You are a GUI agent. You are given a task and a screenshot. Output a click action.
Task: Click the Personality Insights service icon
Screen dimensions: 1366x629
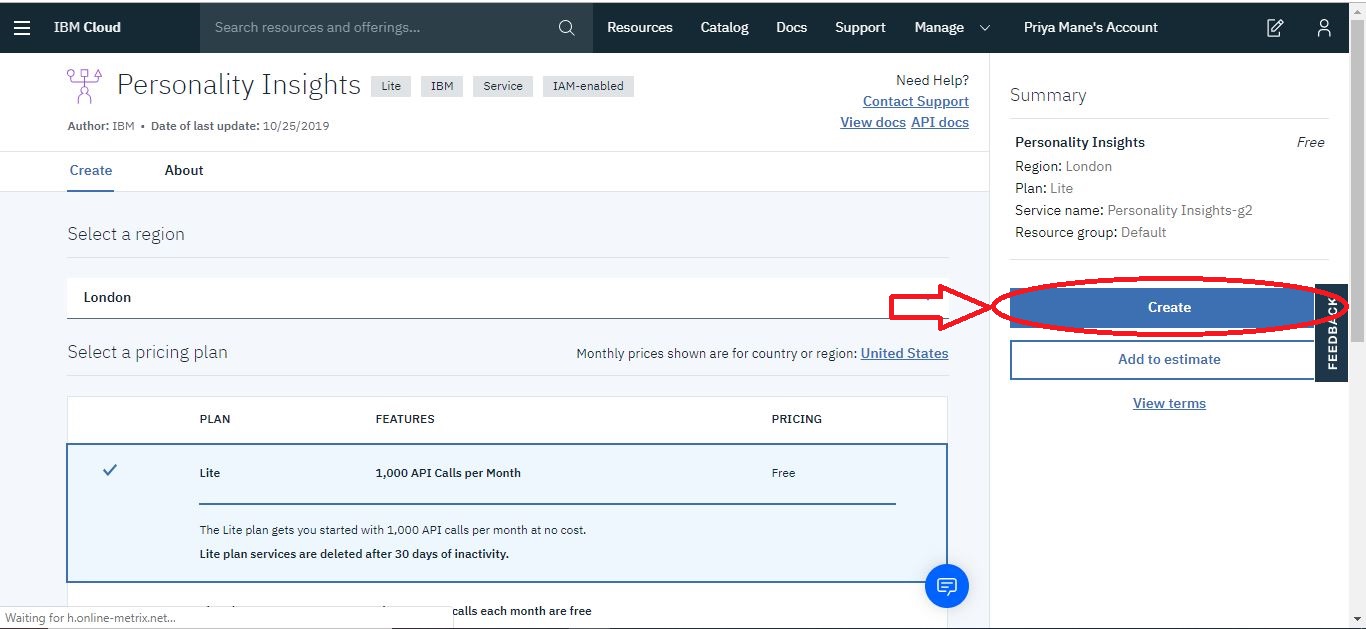click(x=83, y=86)
